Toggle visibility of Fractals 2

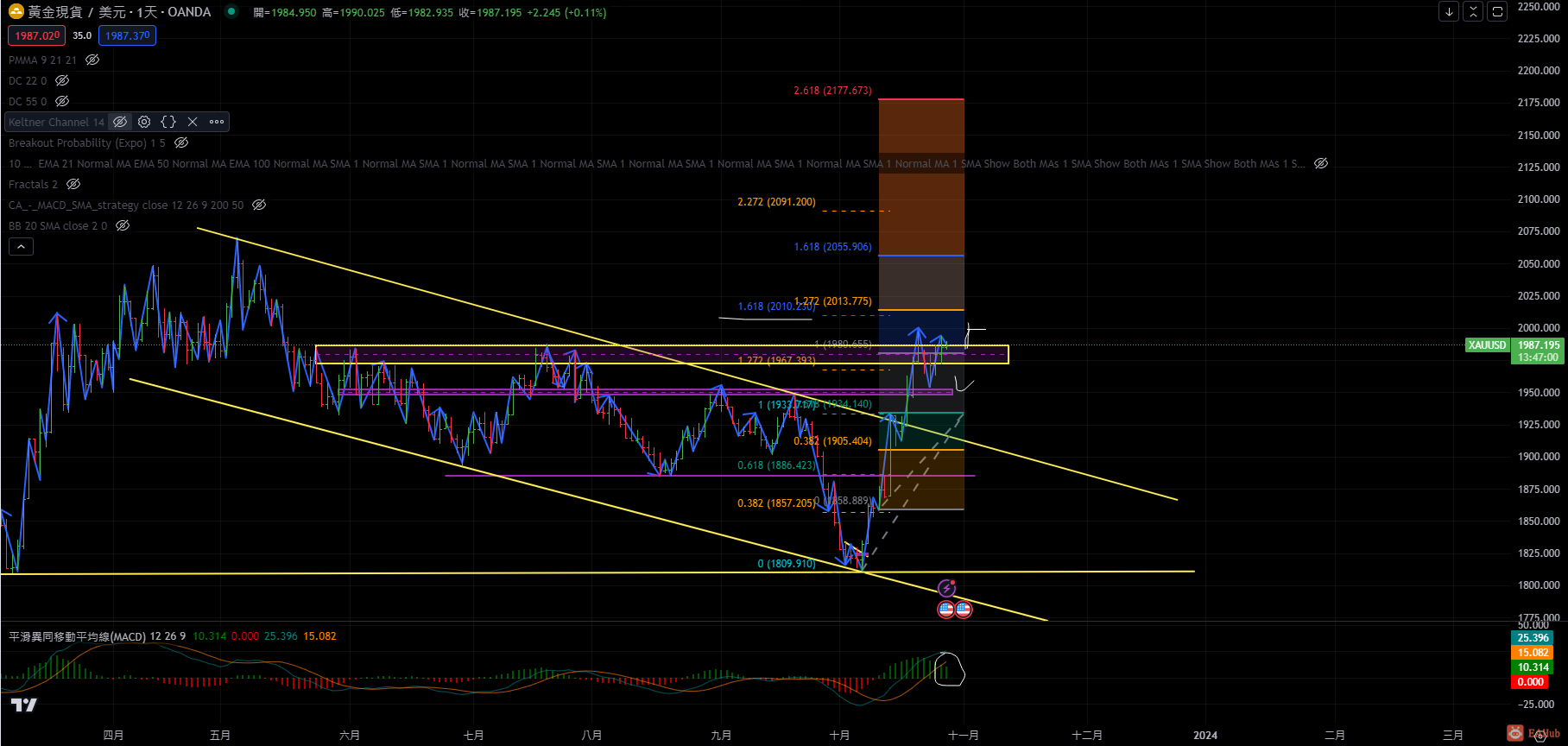click(73, 184)
